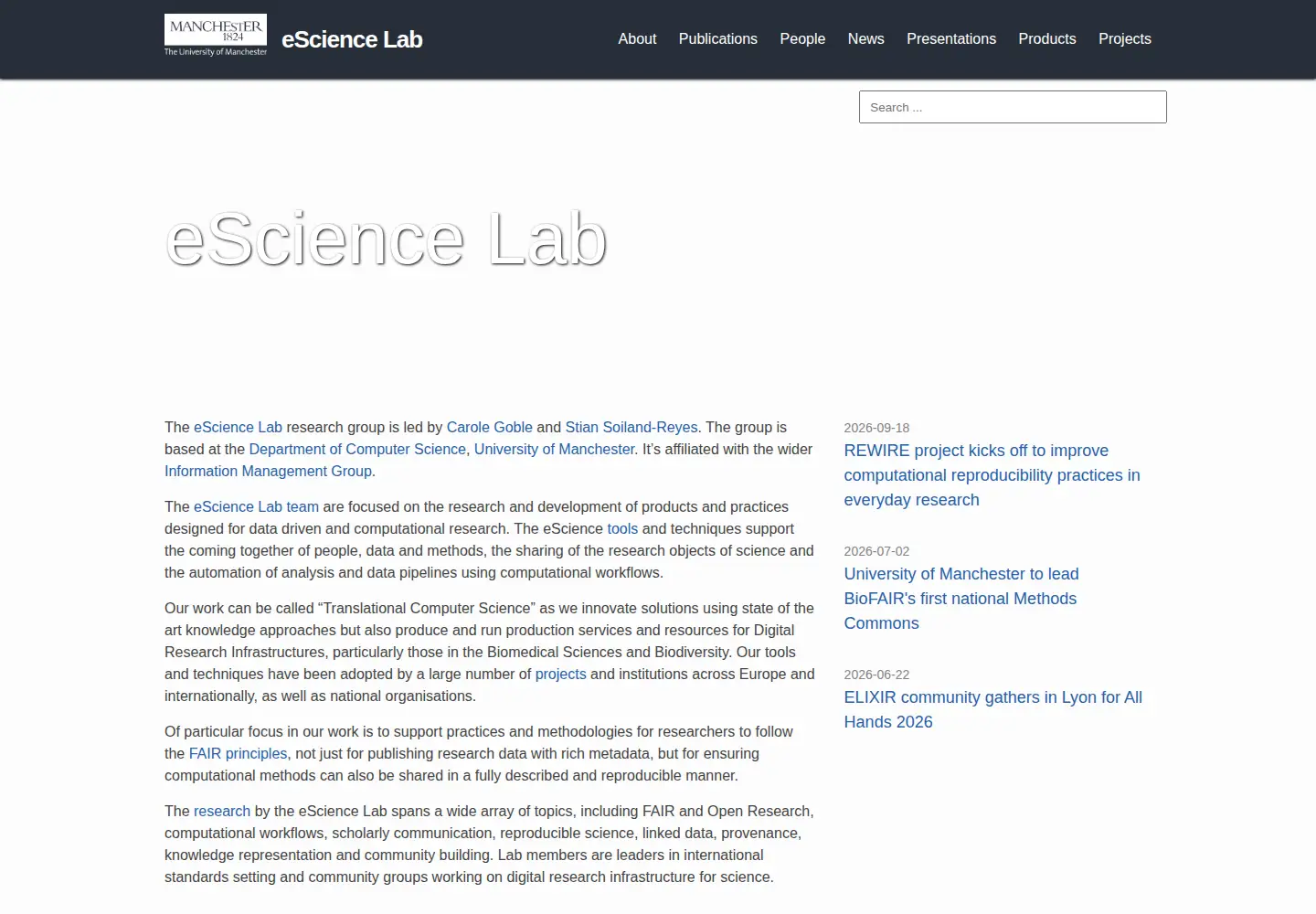Focus the Search input field
The height and width of the screenshot is (914, 1316).
point(1013,107)
